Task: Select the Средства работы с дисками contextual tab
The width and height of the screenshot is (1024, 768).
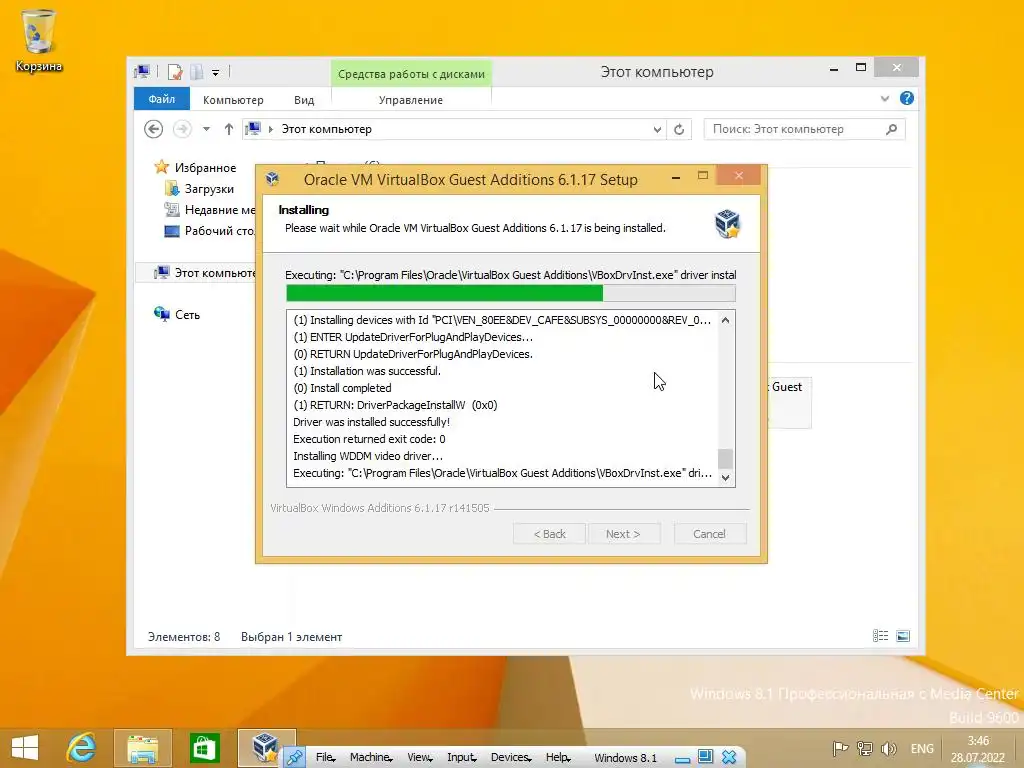Action: [x=411, y=74]
